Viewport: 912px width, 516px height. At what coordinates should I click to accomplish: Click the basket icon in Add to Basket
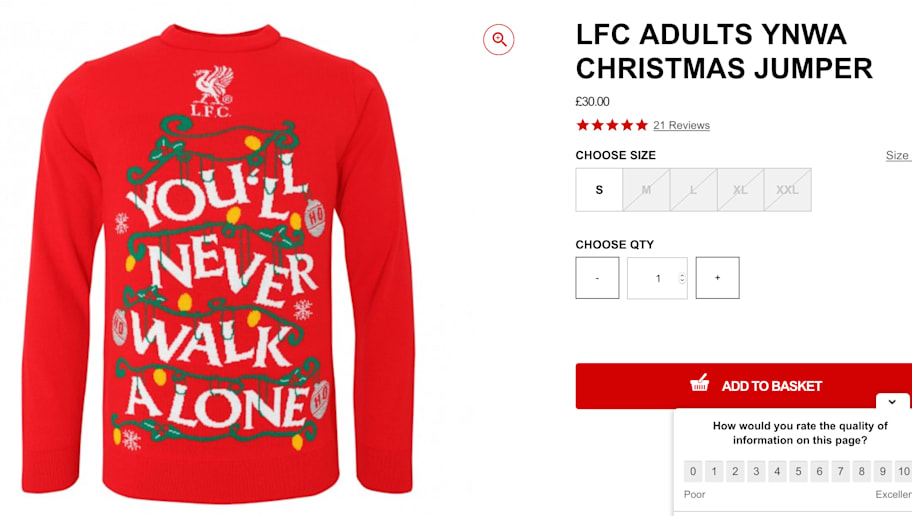pos(700,383)
